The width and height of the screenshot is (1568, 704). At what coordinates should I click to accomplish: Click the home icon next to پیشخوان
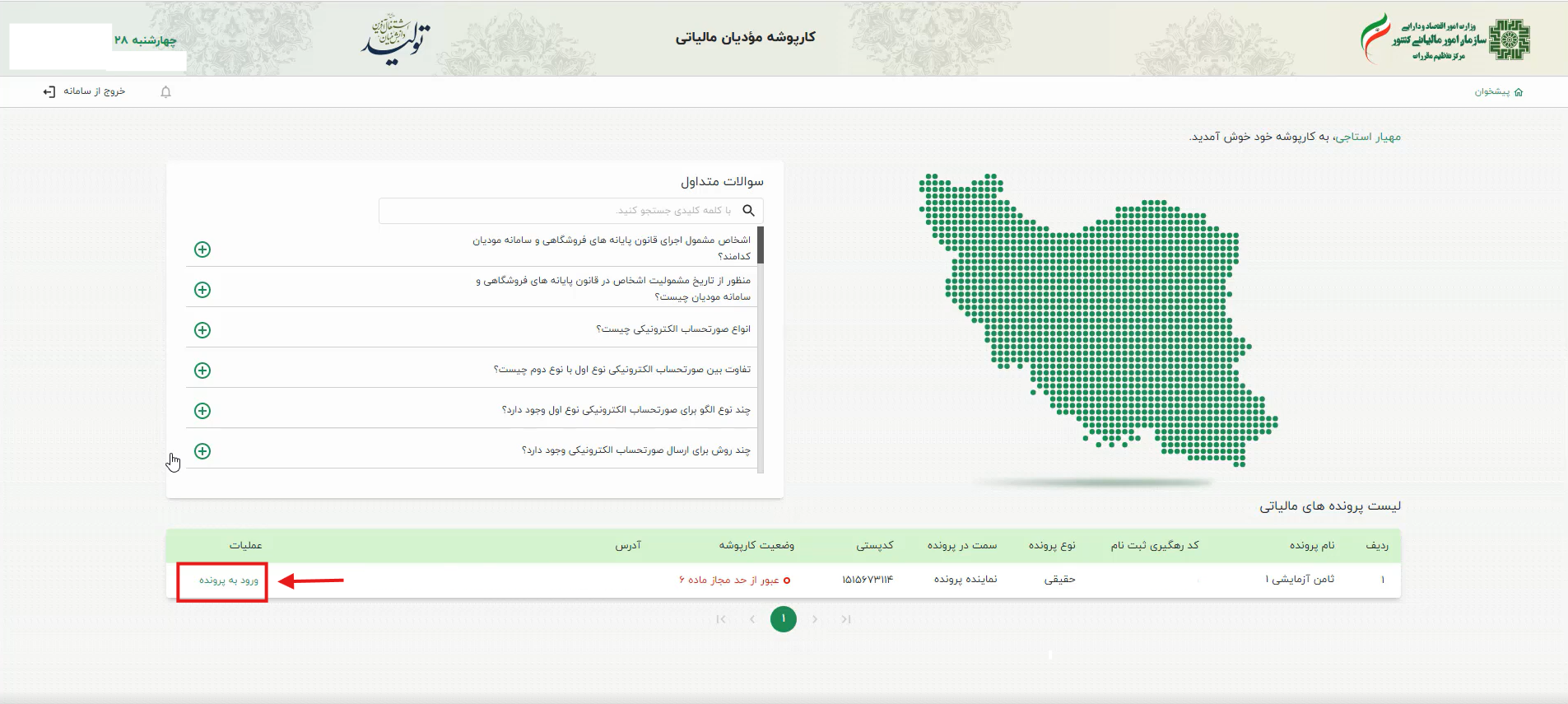(x=1519, y=91)
